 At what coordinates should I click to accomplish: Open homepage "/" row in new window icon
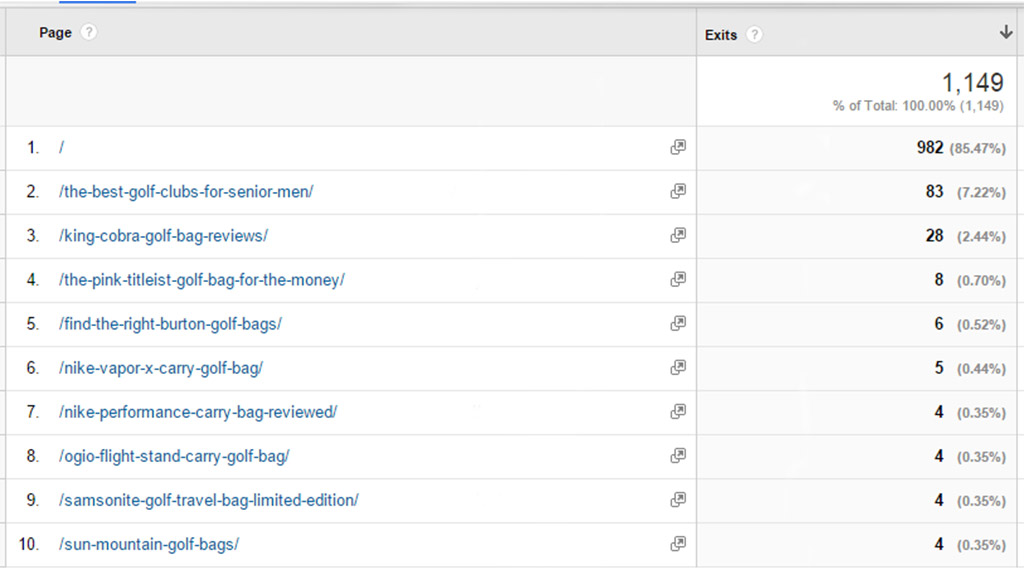tap(678, 147)
